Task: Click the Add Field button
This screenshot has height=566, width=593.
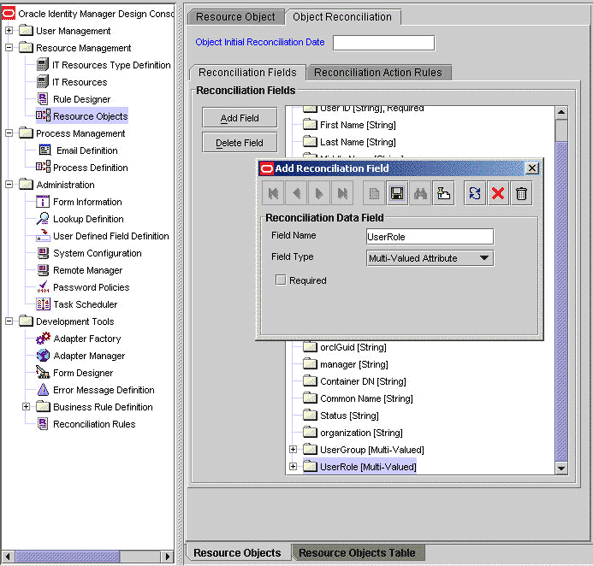Action: [x=239, y=118]
